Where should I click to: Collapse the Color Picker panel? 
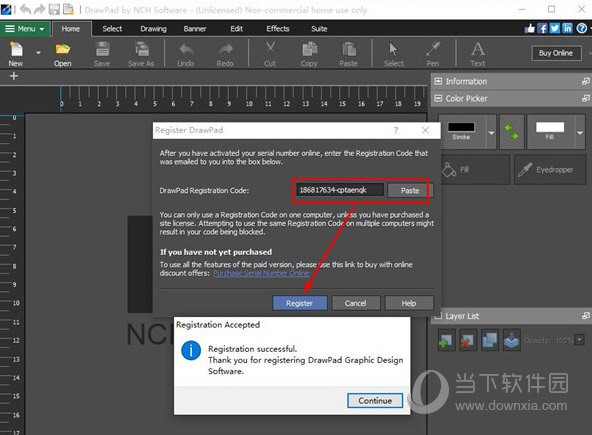click(438, 99)
